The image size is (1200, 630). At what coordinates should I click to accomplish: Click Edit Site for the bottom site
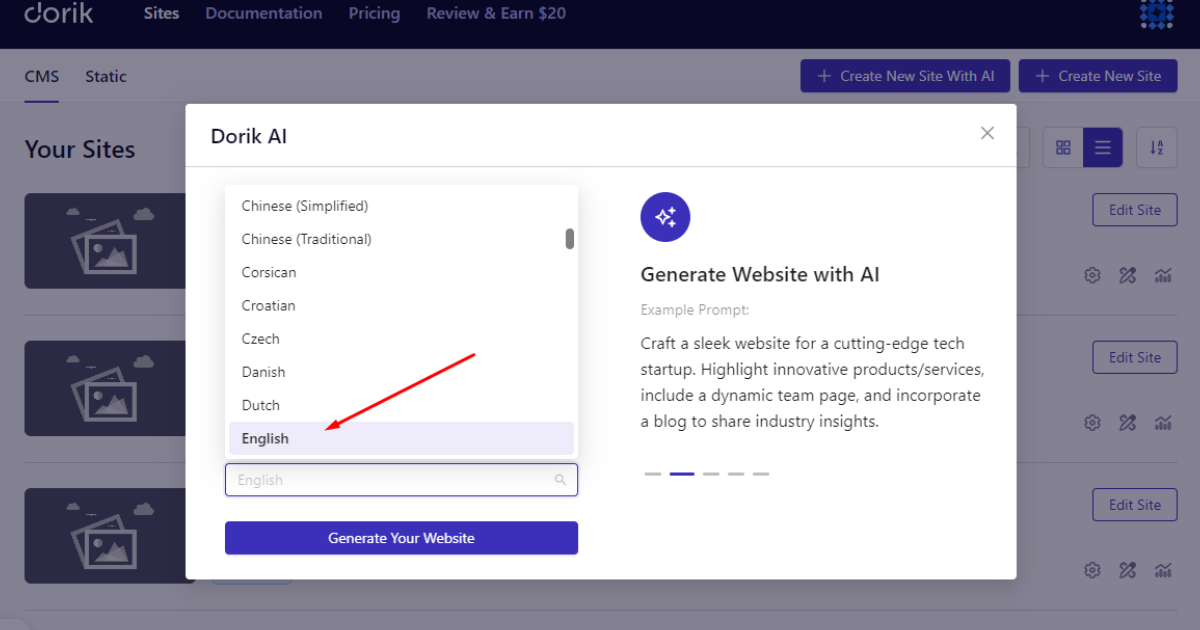pos(1135,505)
